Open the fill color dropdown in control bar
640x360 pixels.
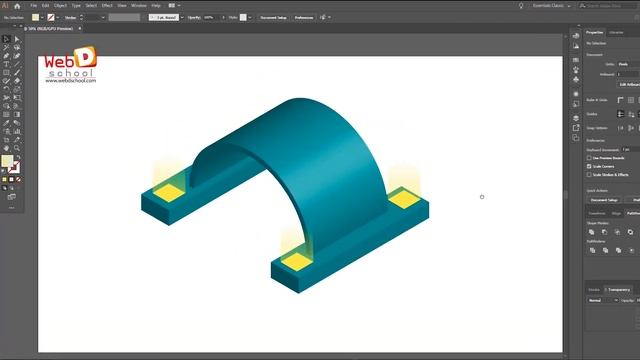(x=42, y=18)
